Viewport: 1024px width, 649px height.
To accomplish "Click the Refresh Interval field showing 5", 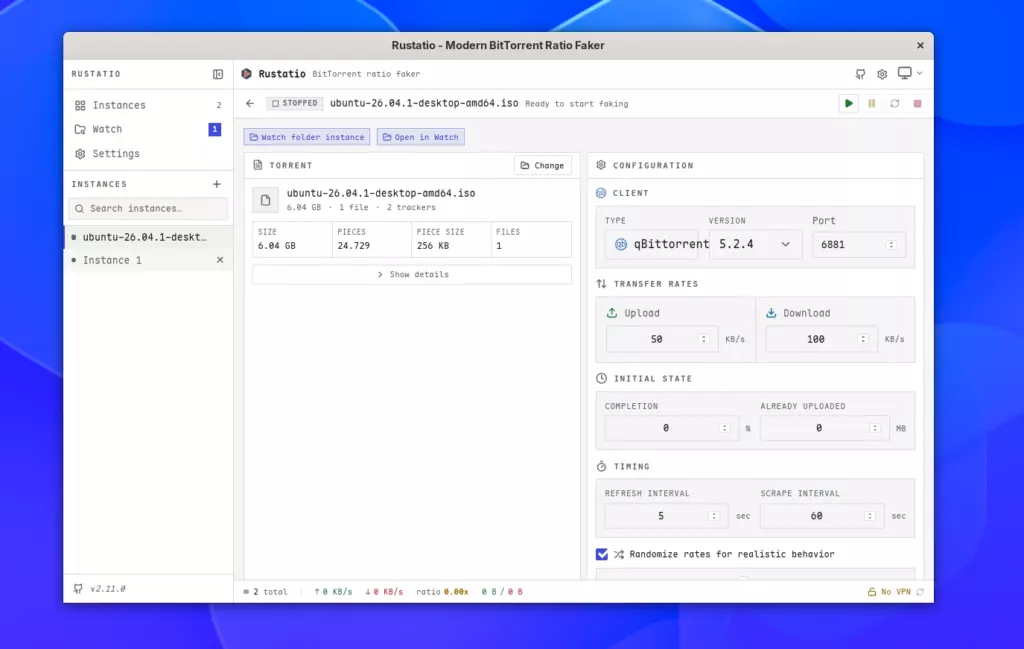I will pos(666,516).
